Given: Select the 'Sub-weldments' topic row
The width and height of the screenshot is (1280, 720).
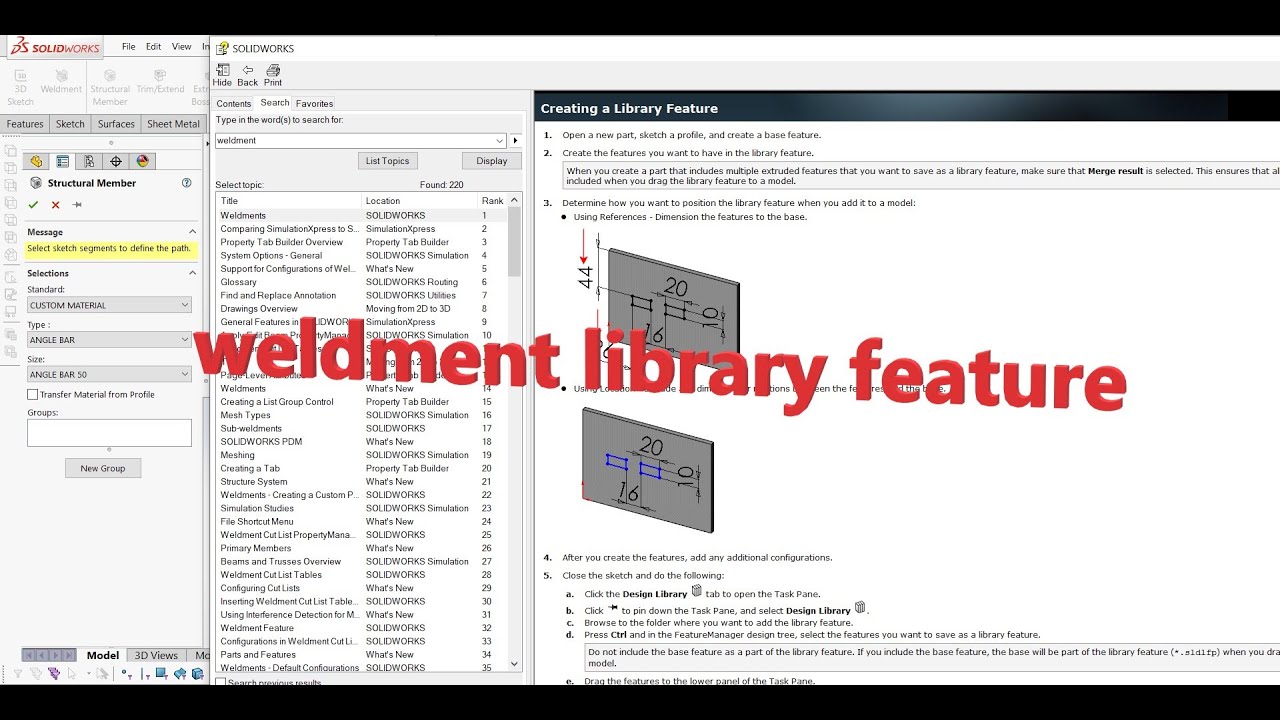Looking at the screenshot, I should (x=362, y=428).
